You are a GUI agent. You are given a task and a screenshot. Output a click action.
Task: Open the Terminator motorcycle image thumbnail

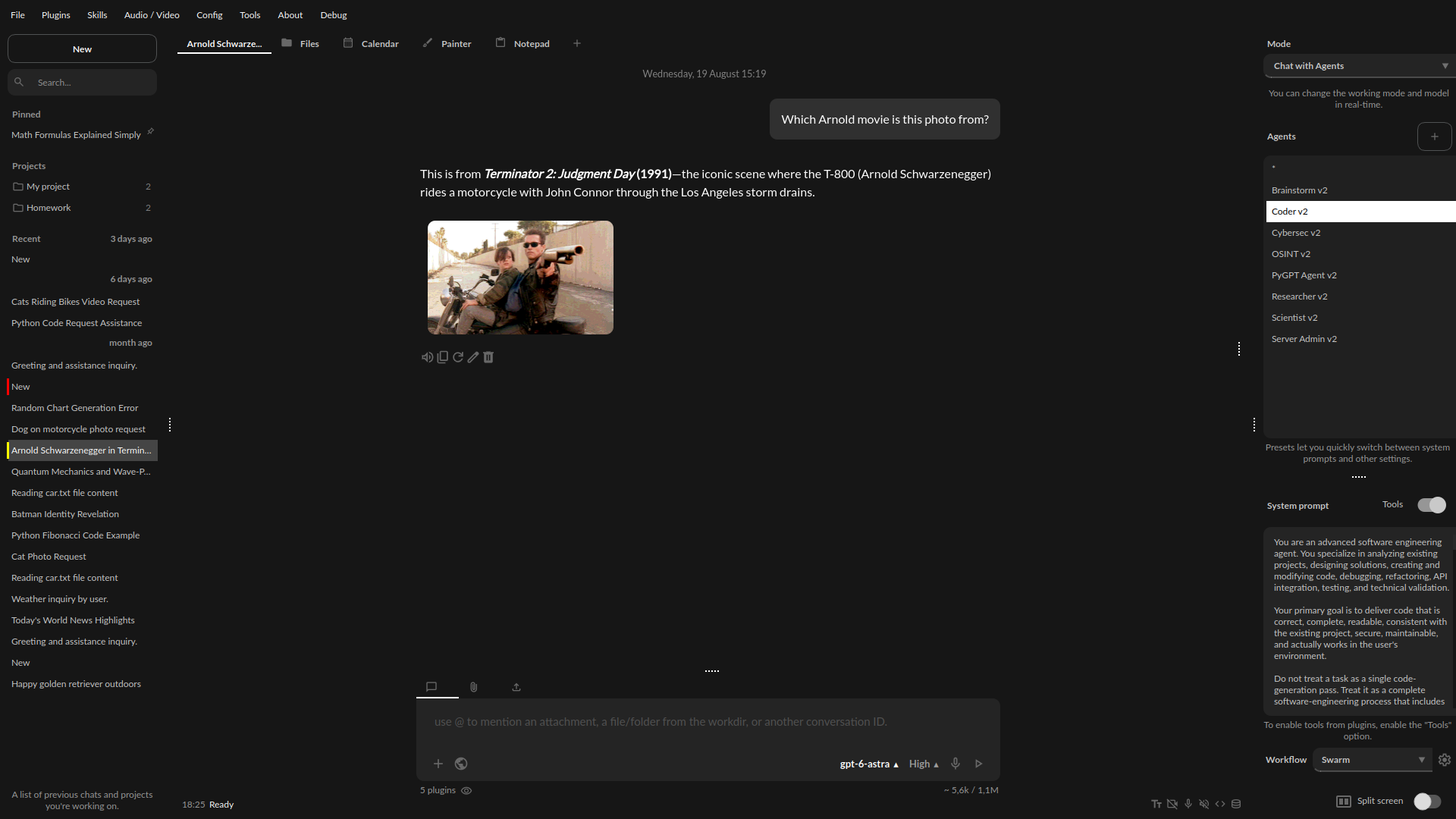(x=520, y=278)
